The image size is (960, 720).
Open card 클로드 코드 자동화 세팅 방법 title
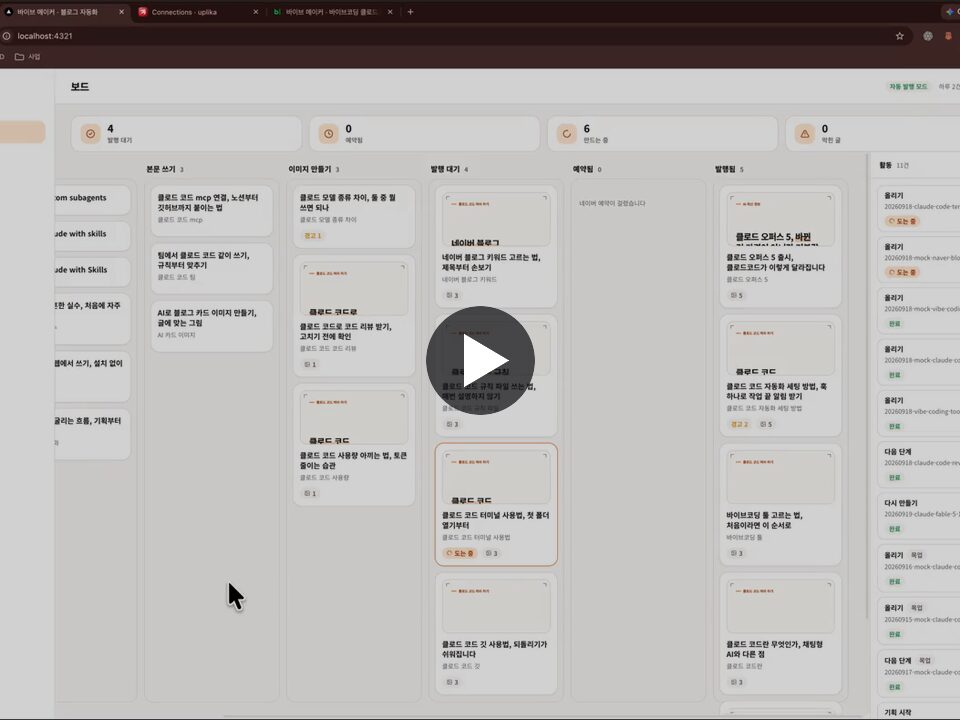click(776, 391)
